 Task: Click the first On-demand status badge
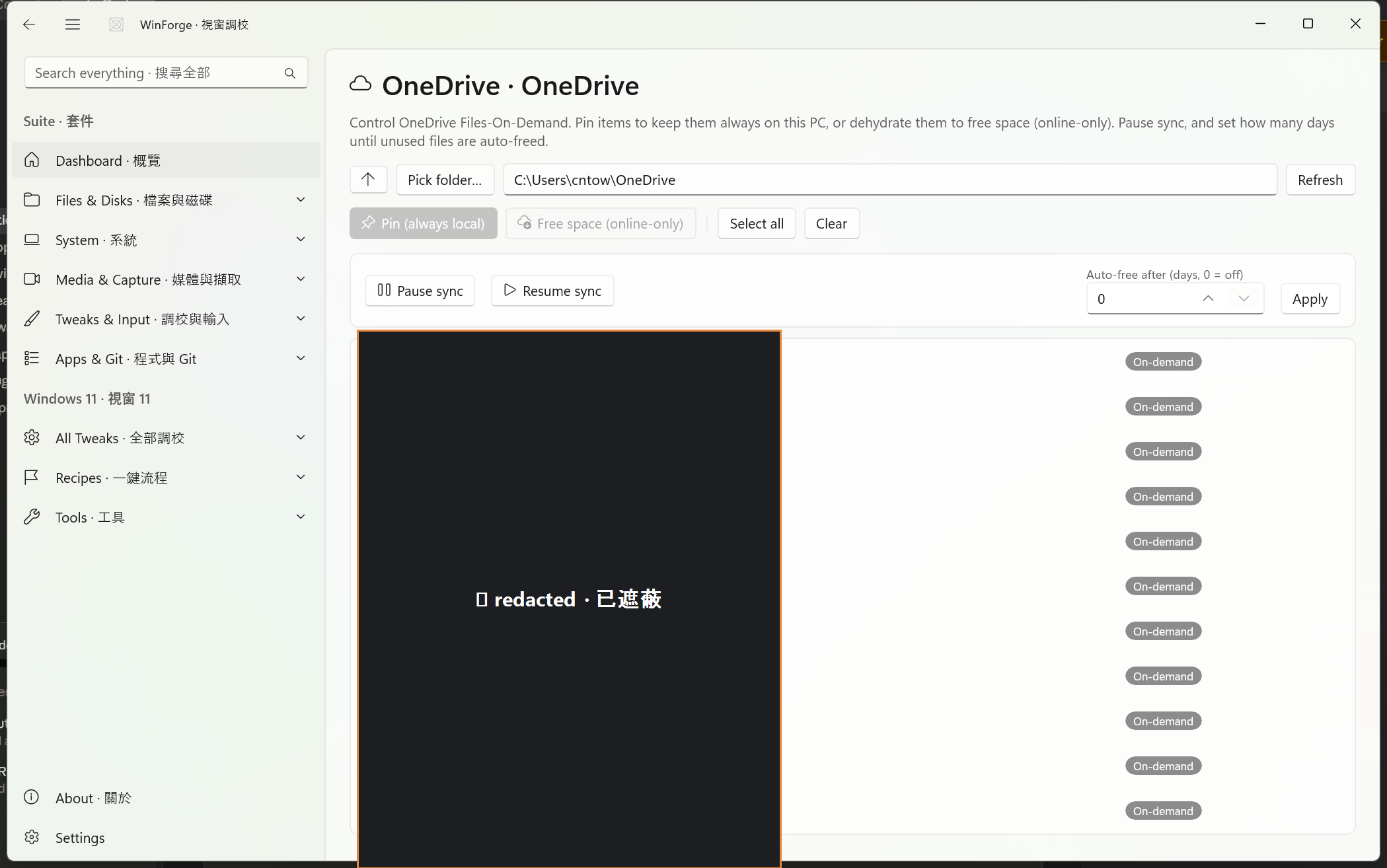[x=1163, y=361]
